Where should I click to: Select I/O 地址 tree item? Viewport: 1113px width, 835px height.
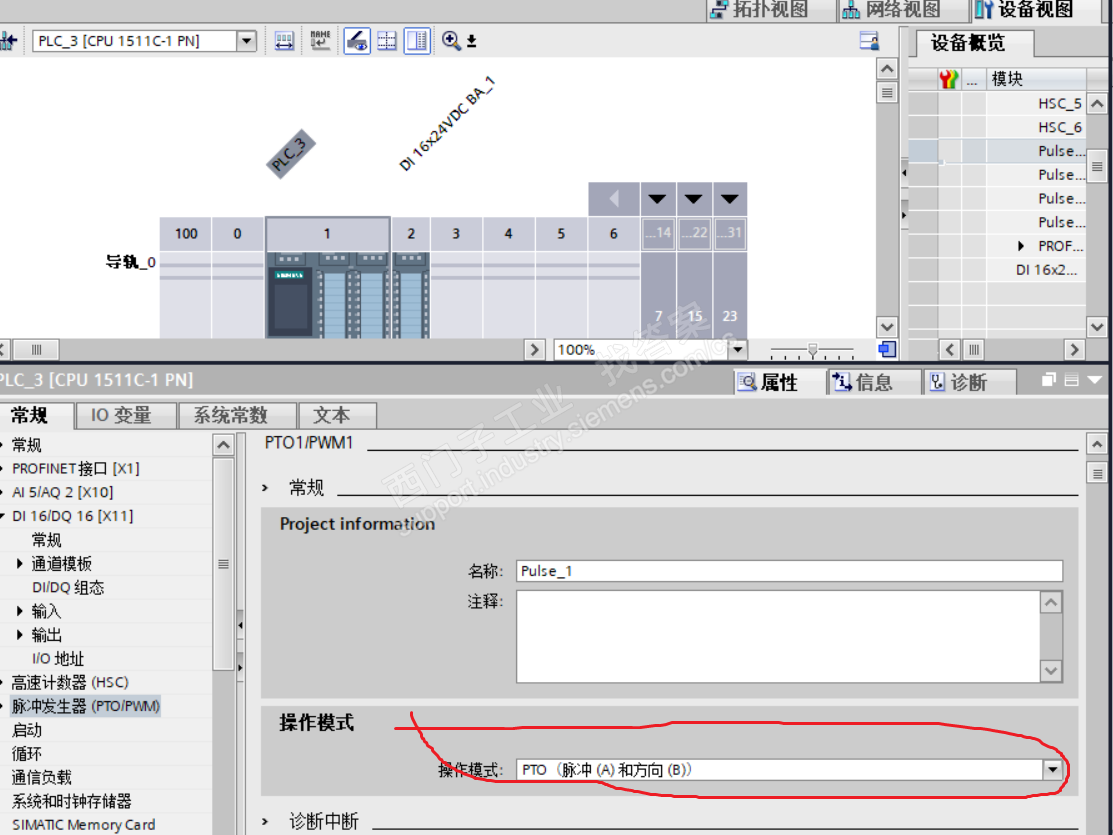pos(58,659)
